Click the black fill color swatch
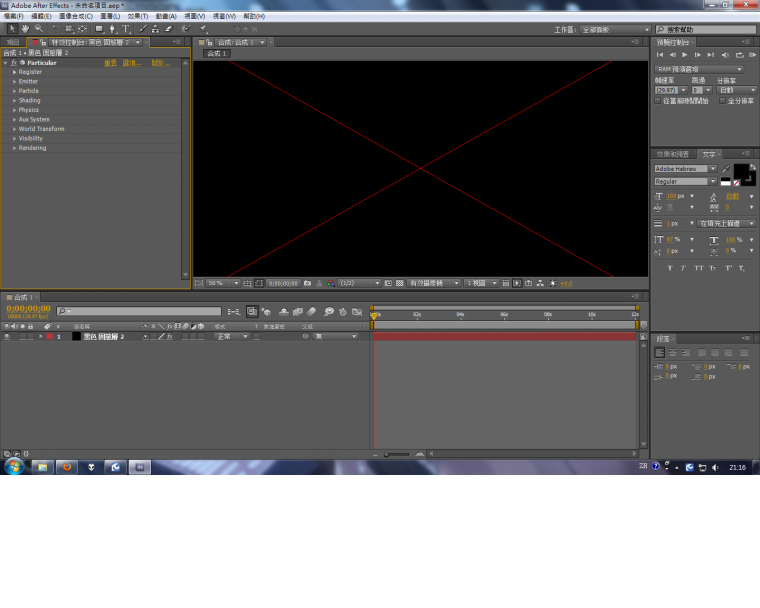This screenshot has width=760, height=608. click(741, 171)
